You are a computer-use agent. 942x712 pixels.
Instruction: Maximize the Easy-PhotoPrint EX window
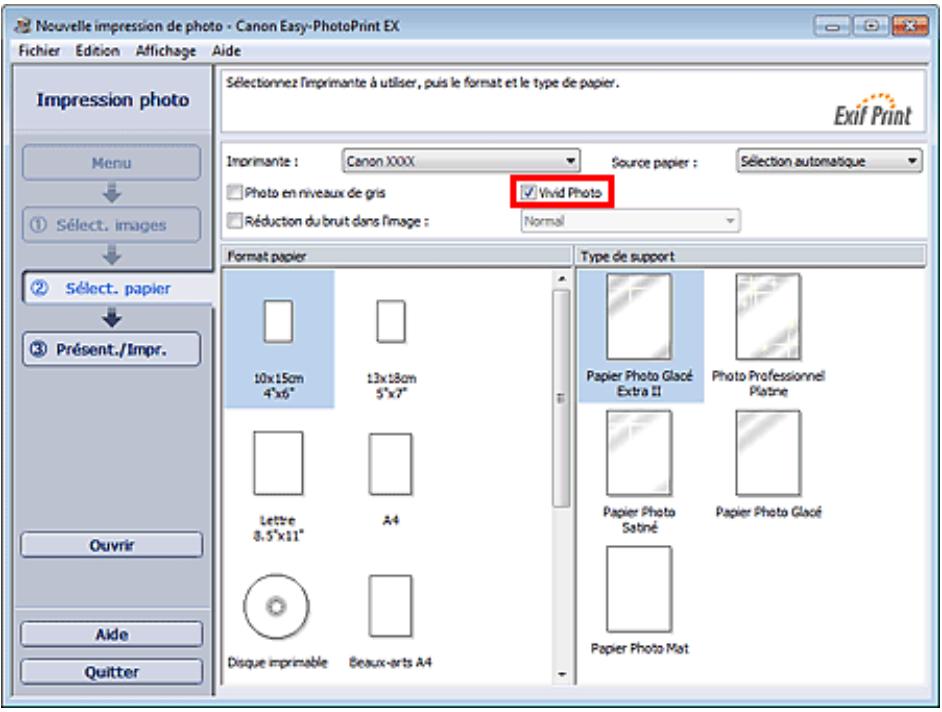click(871, 26)
